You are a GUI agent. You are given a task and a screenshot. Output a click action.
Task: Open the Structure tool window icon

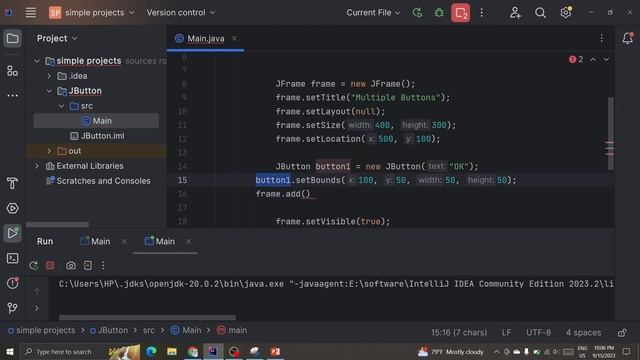pos(12,71)
